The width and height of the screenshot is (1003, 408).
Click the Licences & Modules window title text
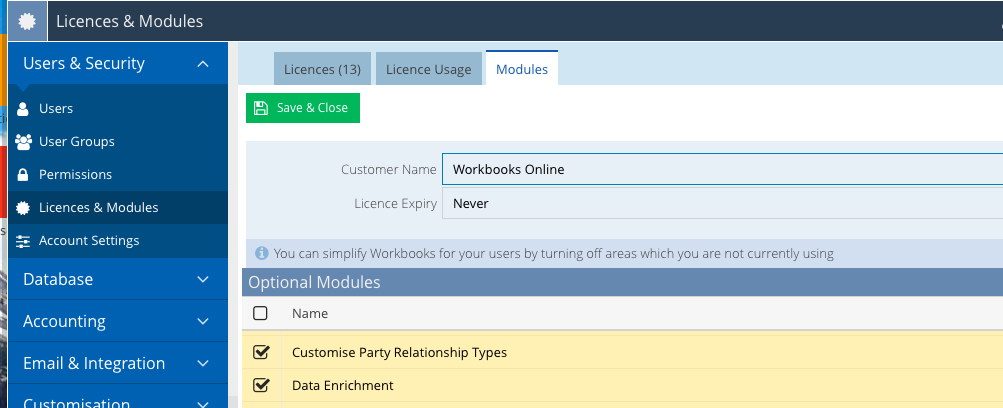tap(130, 21)
